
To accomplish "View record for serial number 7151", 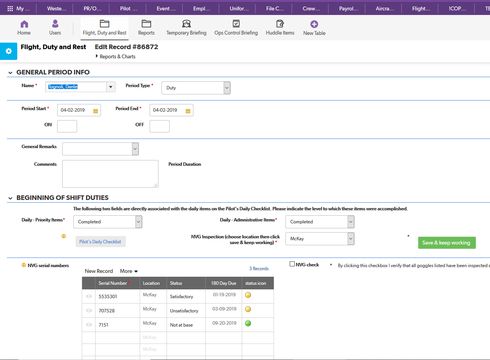I will point(89,325).
